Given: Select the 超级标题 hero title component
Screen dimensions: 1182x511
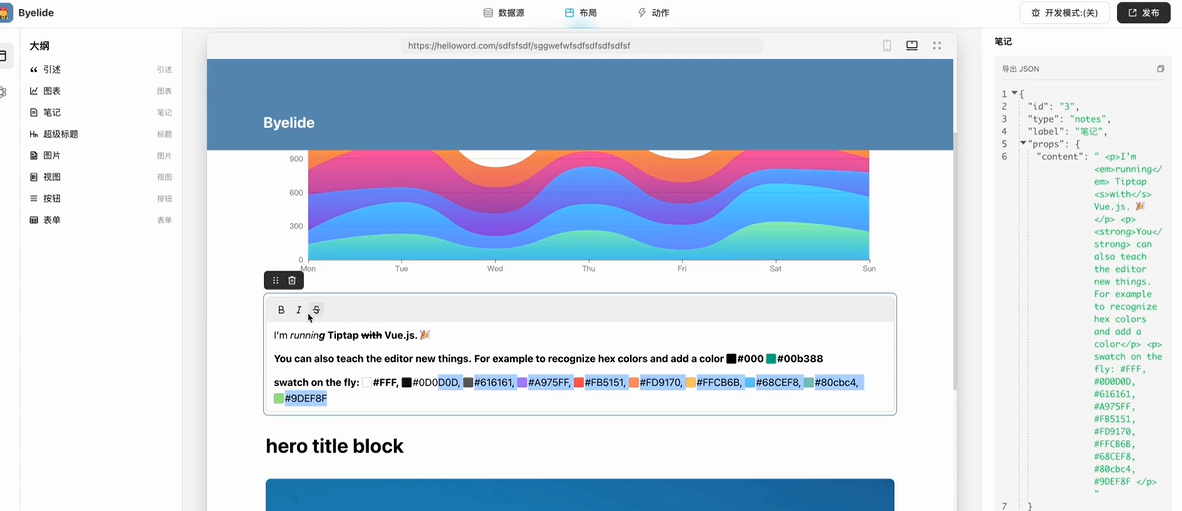Looking at the screenshot, I should coord(100,134).
